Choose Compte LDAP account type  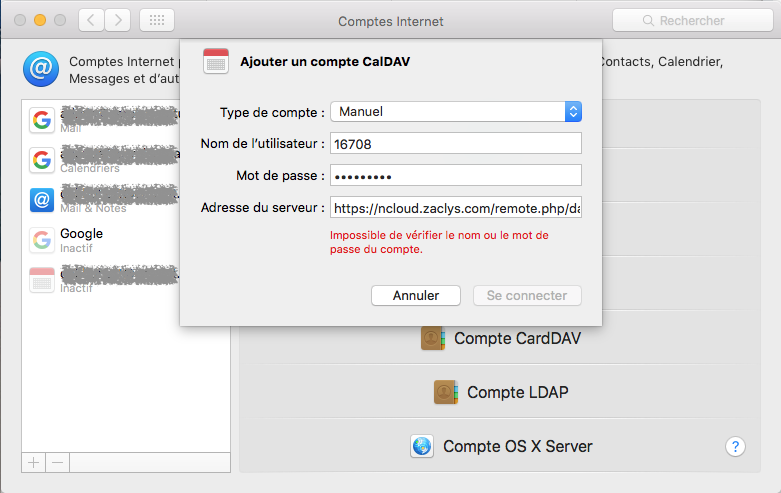click(502, 392)
